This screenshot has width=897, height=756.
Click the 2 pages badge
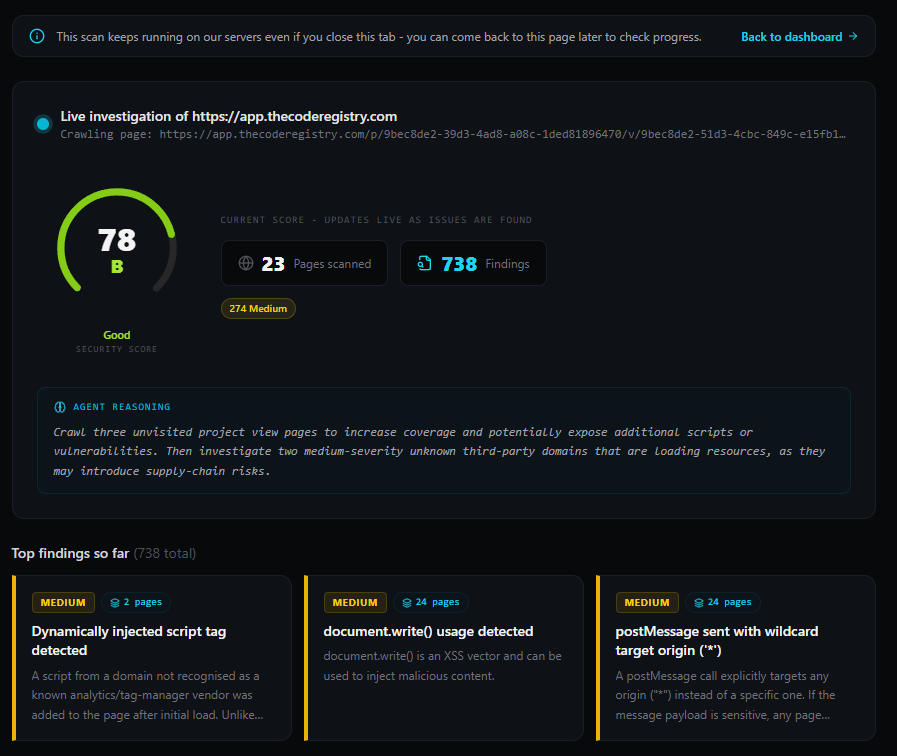136,602
